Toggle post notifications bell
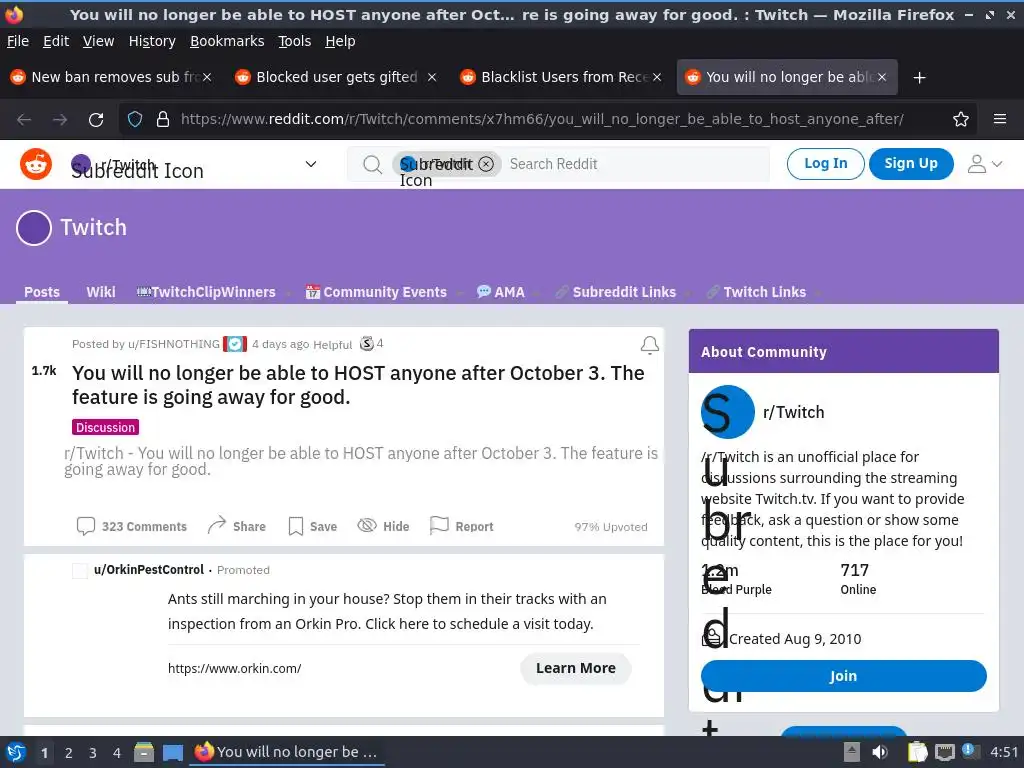The image size is (1024, 768). (649, 345)
